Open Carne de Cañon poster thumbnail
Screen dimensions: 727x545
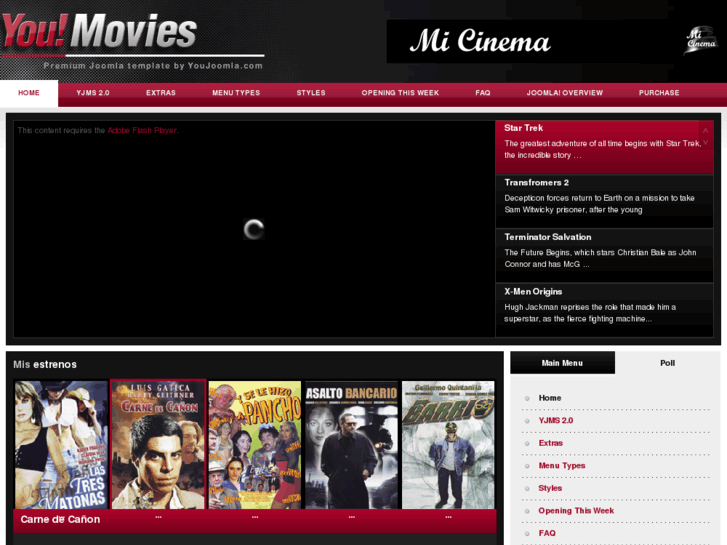[158, 445]
